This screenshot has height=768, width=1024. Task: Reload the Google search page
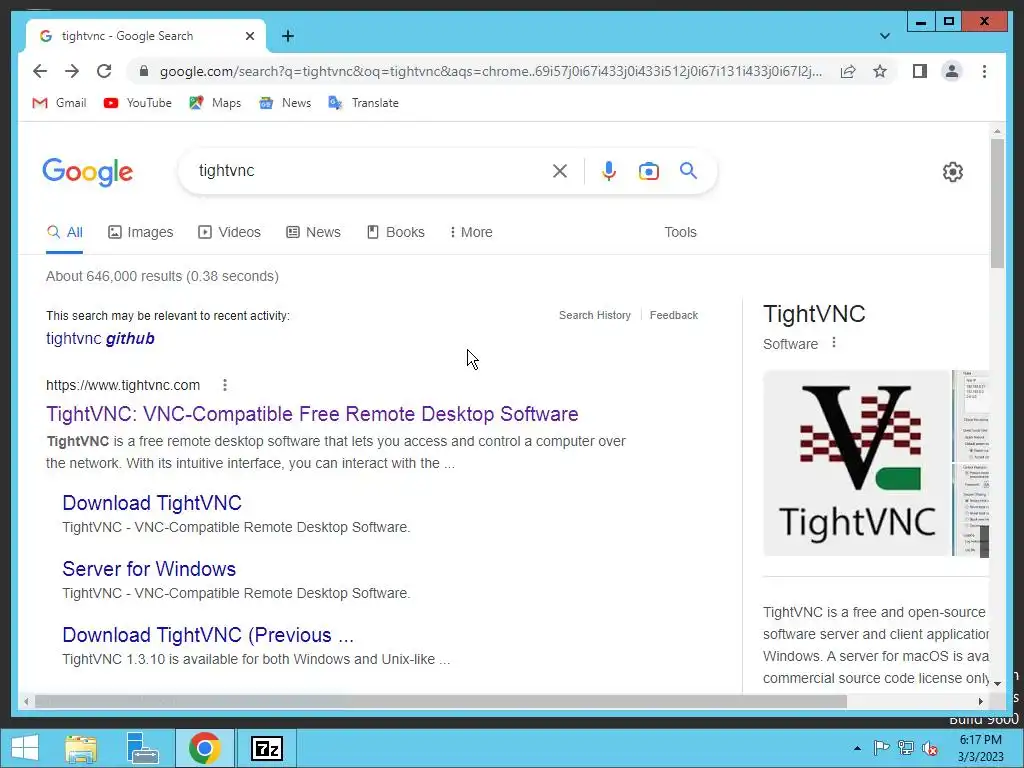click(x=104, y=71)
